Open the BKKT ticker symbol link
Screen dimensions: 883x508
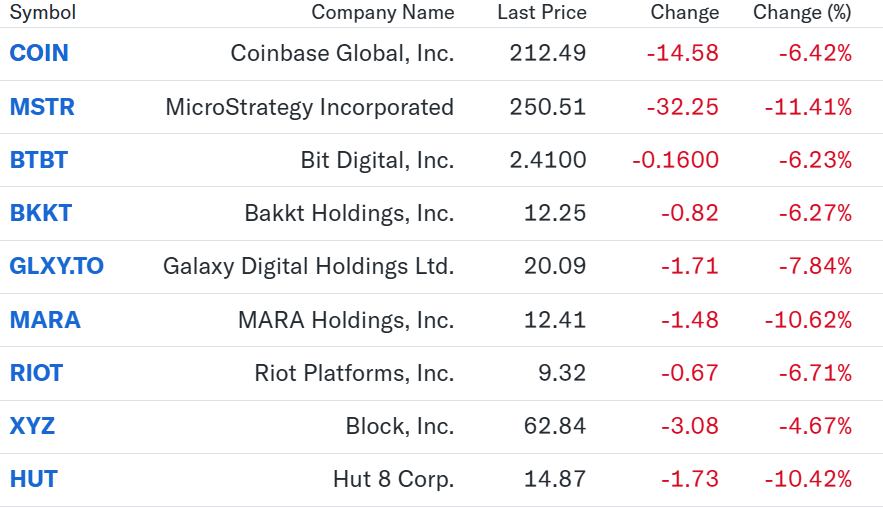[x=41, y=213]
